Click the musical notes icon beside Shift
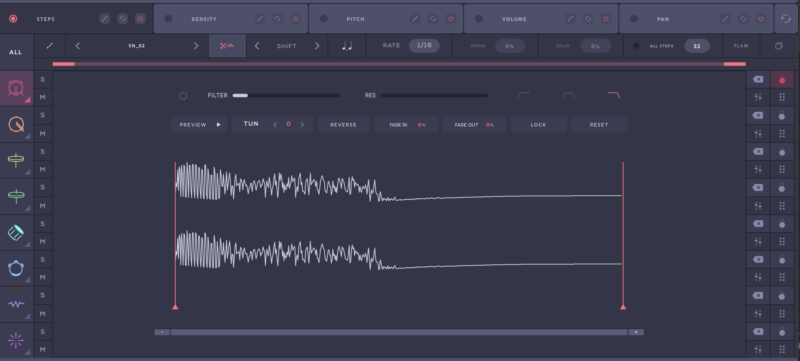Screen dimensions: 800x361 (347, 46)
